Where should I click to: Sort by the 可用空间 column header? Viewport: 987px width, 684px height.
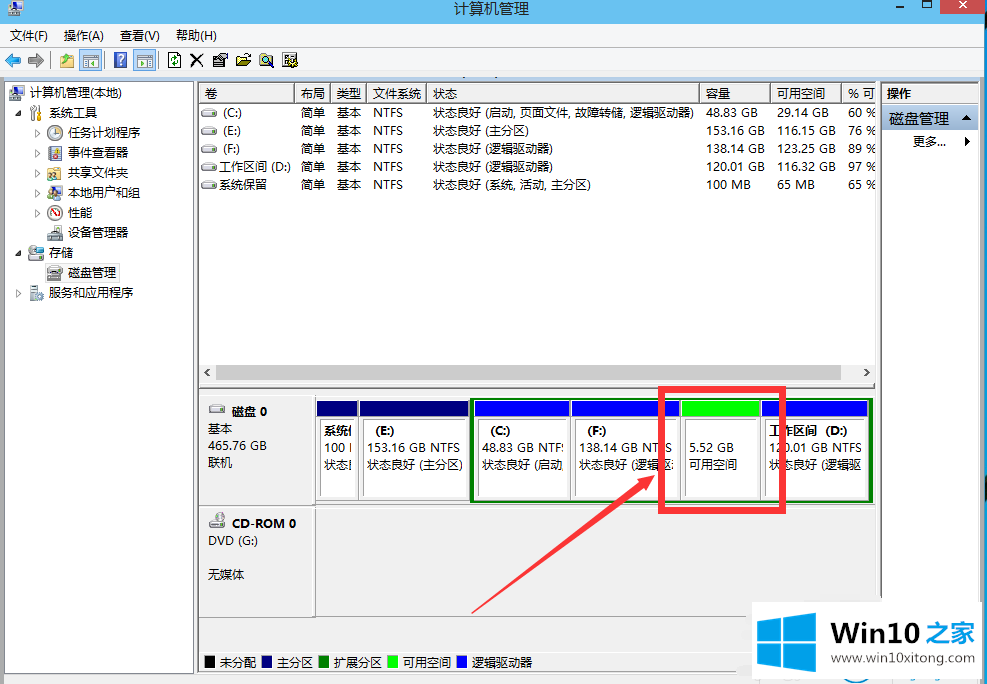806,94
